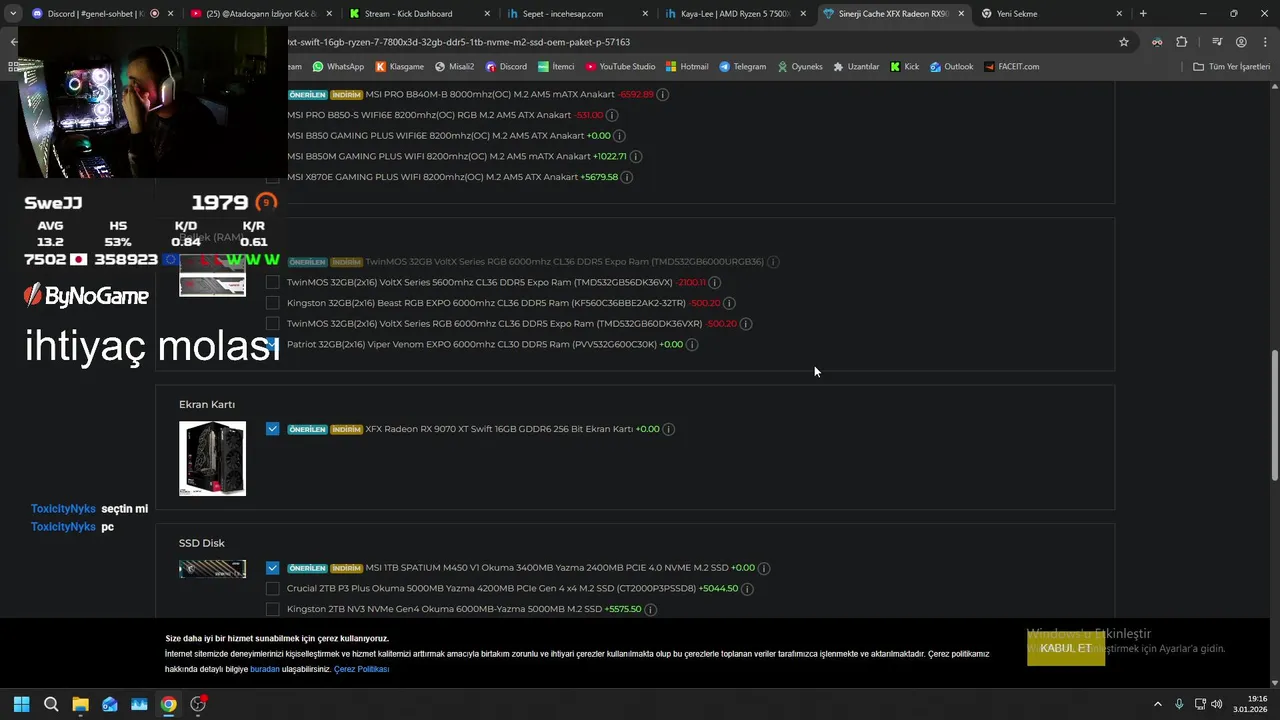Open the XFX Radeon graphics card thumbnail
Viewport: 1280px width, 720px height.
coord(212,458)
